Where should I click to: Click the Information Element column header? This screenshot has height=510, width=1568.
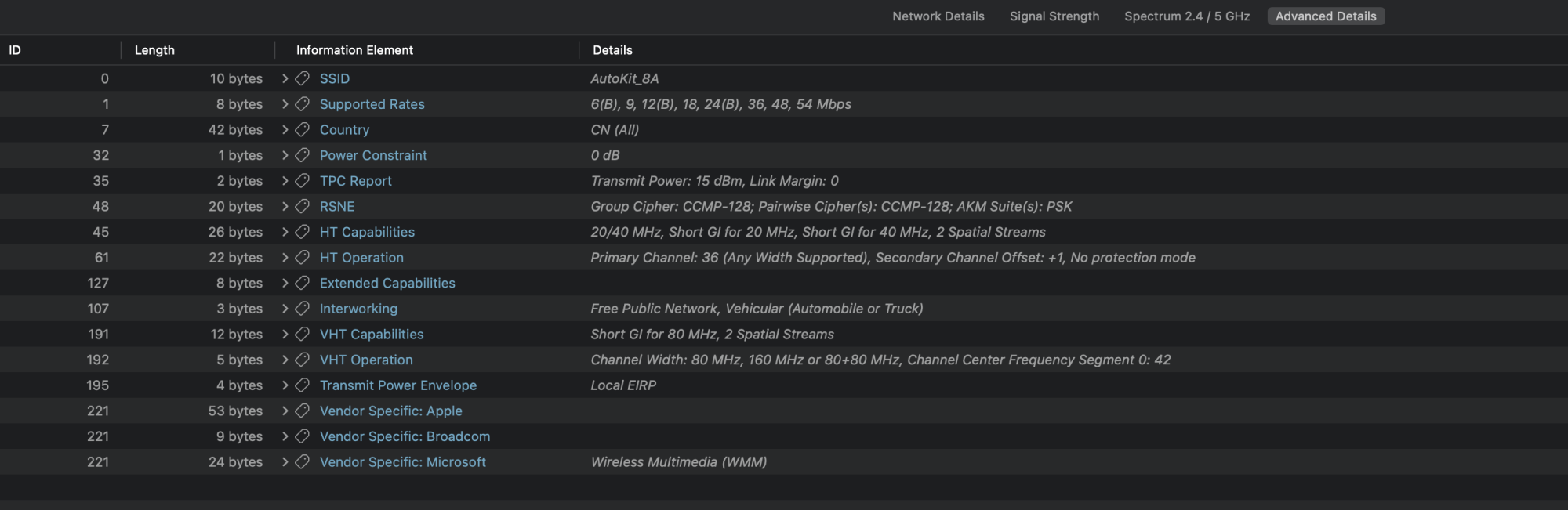(354, 50)
